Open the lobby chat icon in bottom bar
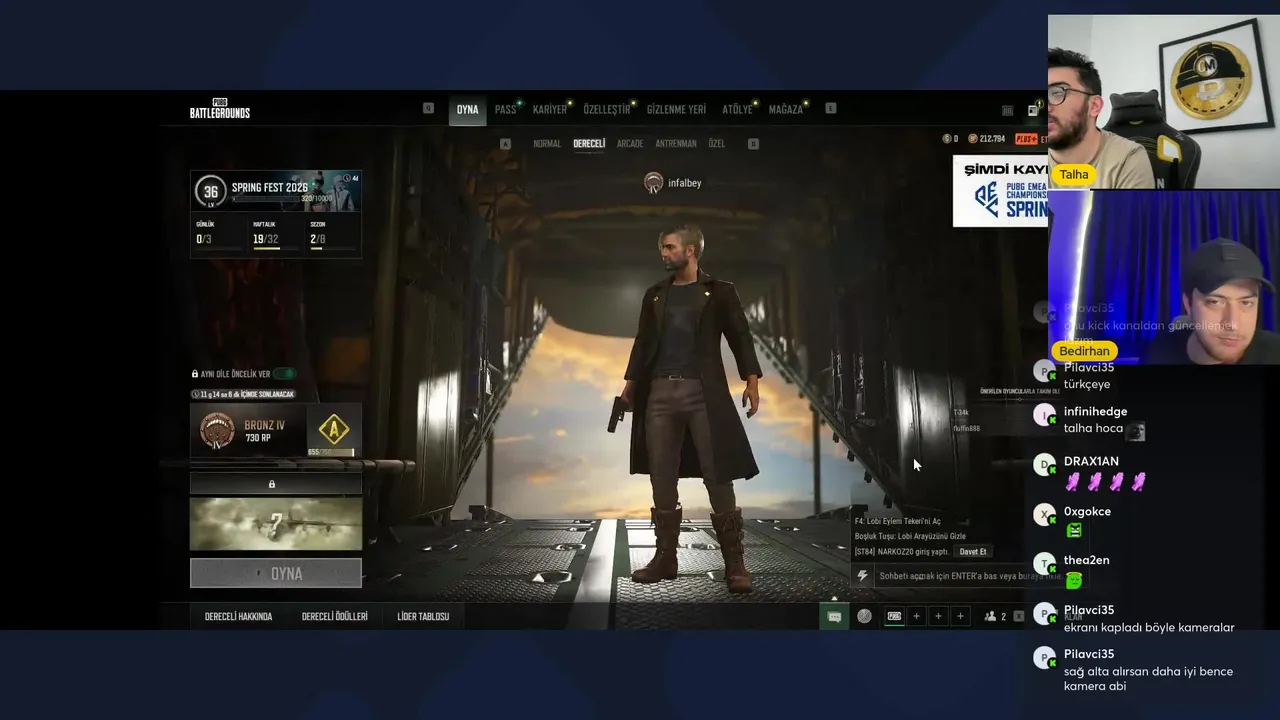Image resolution: width=1280 pixels, height=720 pixels. click(834, 617)
